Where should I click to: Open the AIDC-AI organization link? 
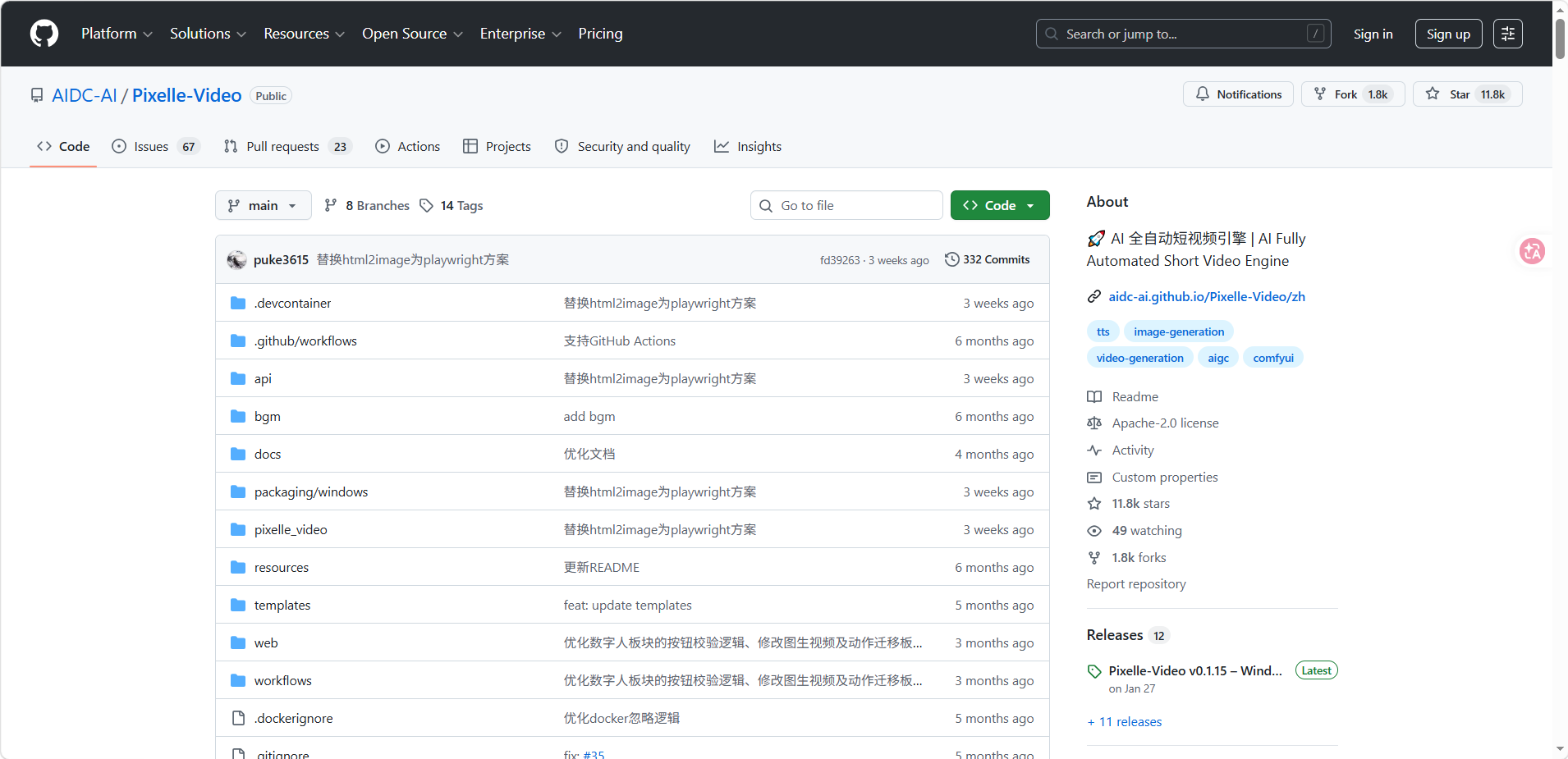[85, 95]
